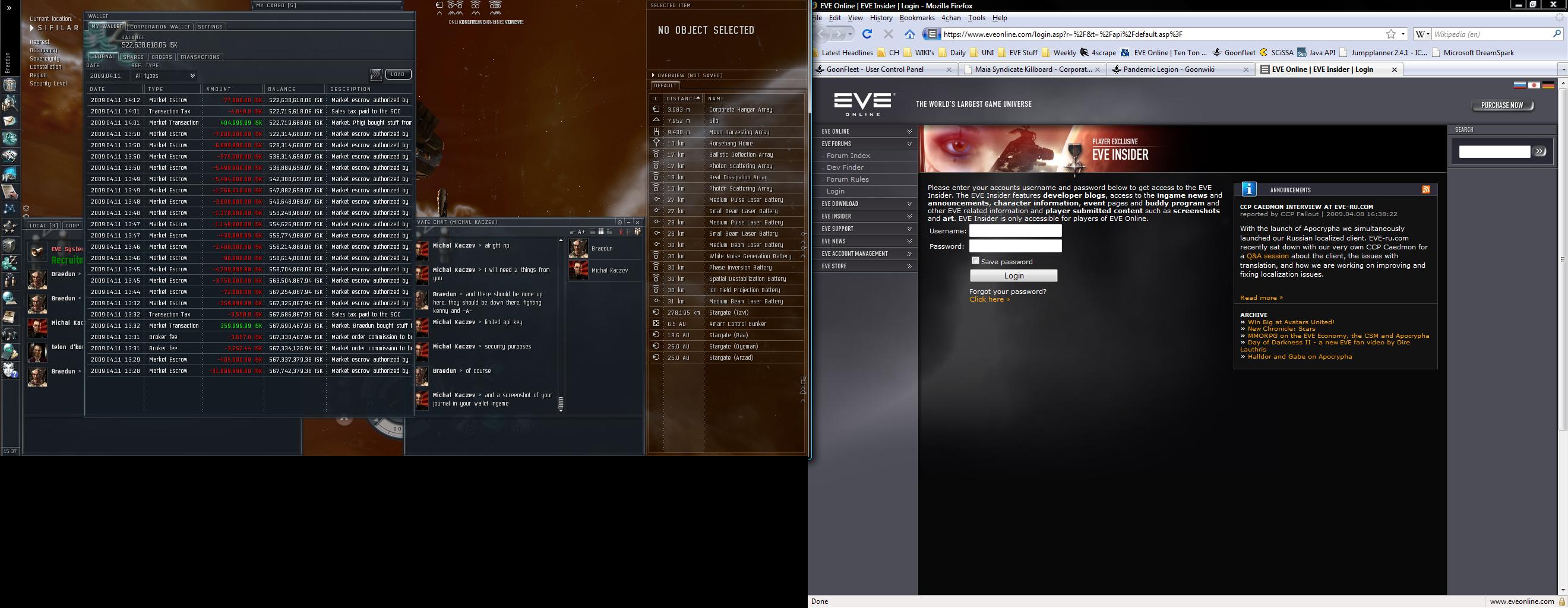Click the announcements info icon

(1249, 189)
